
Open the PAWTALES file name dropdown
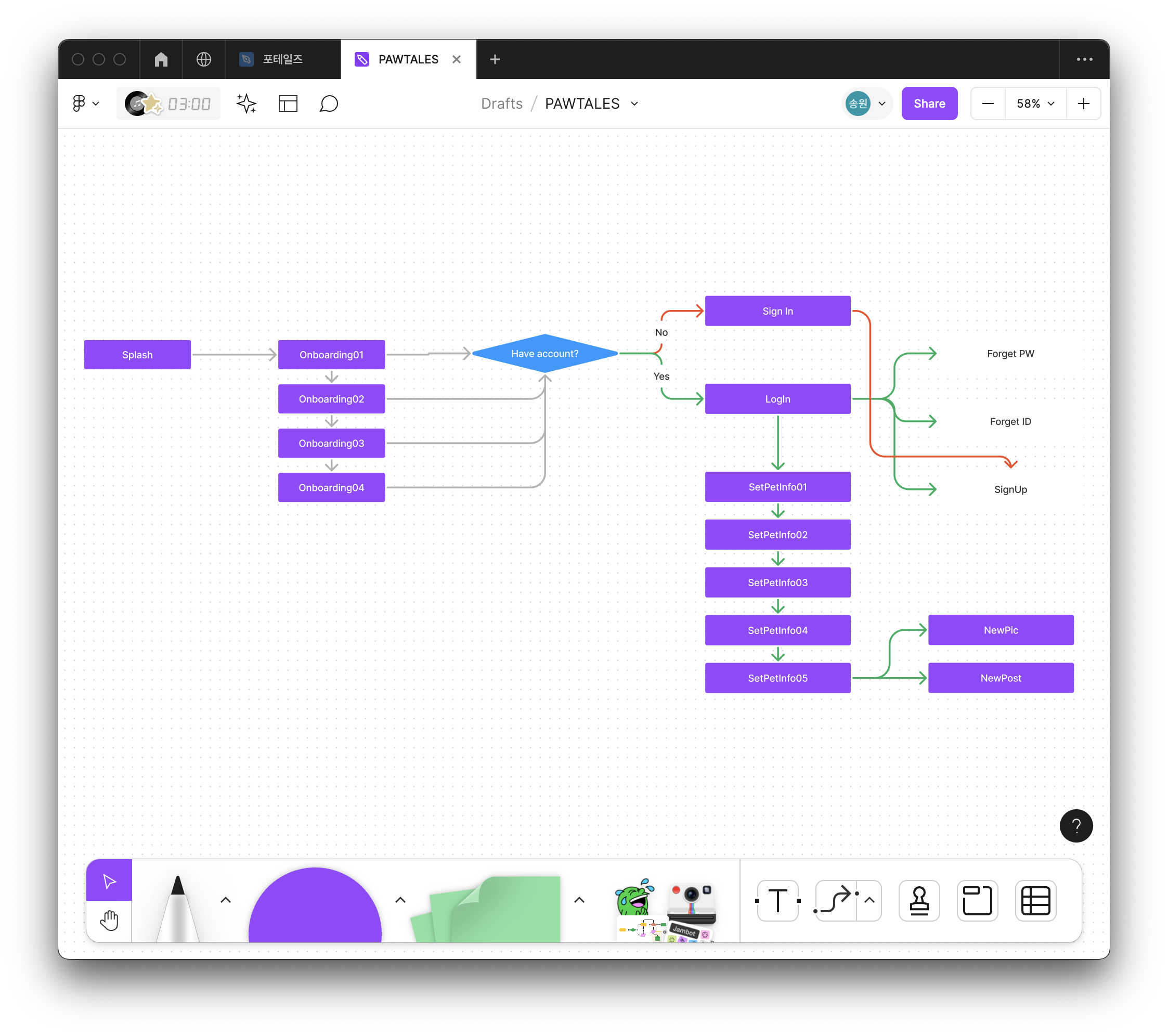634,103
